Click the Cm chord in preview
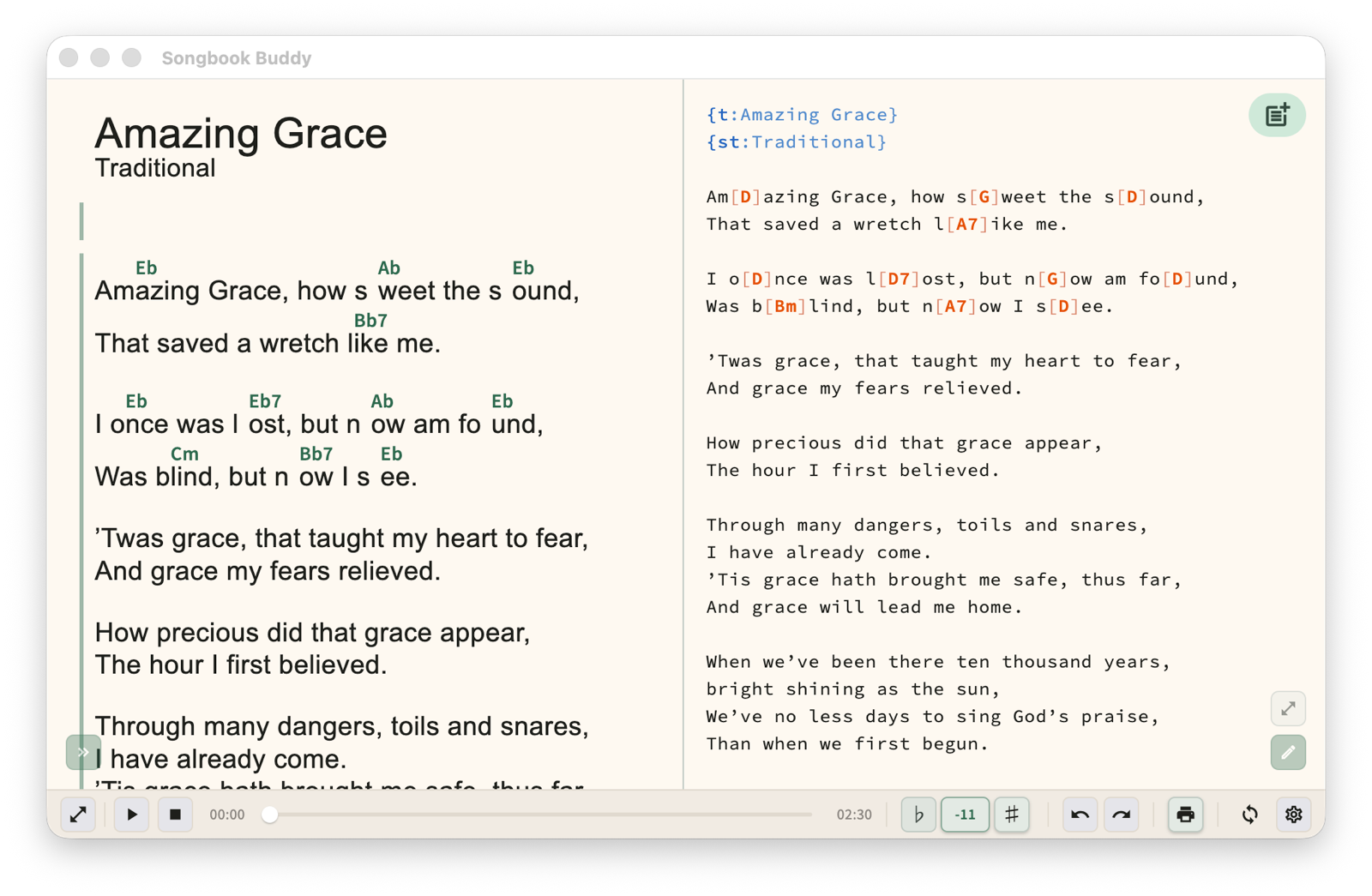 184,454
